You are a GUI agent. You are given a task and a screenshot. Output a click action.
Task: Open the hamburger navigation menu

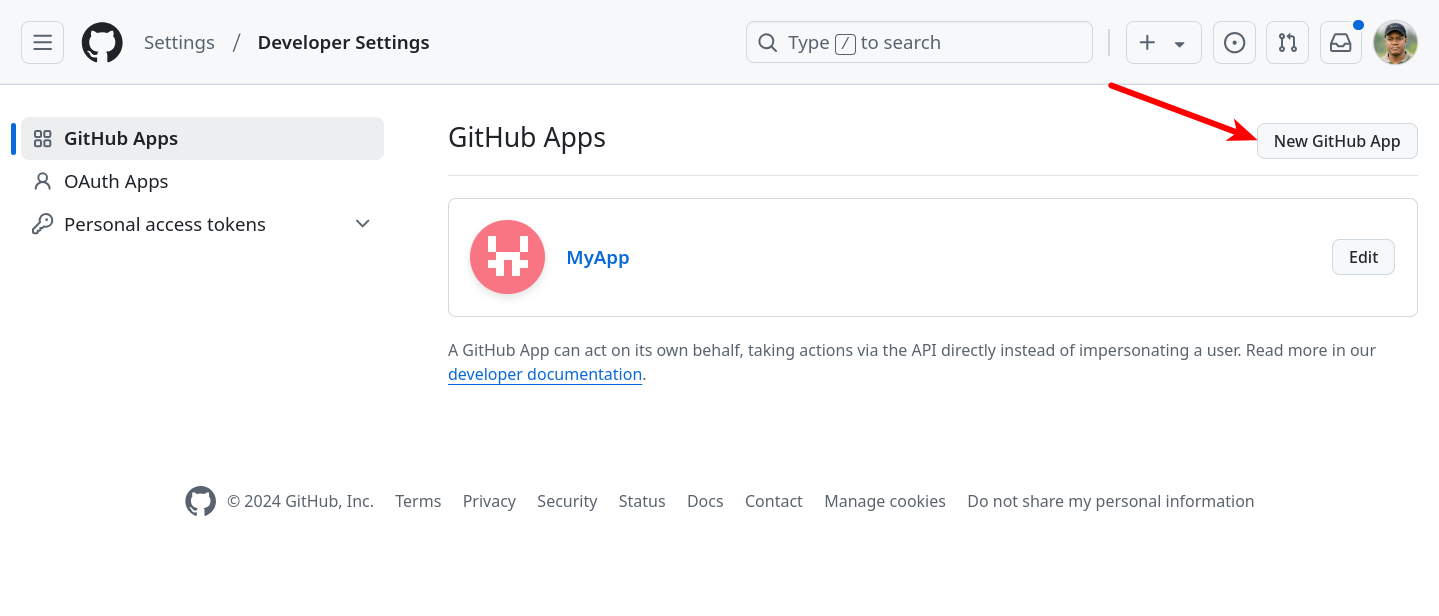[x=42, y=43]
